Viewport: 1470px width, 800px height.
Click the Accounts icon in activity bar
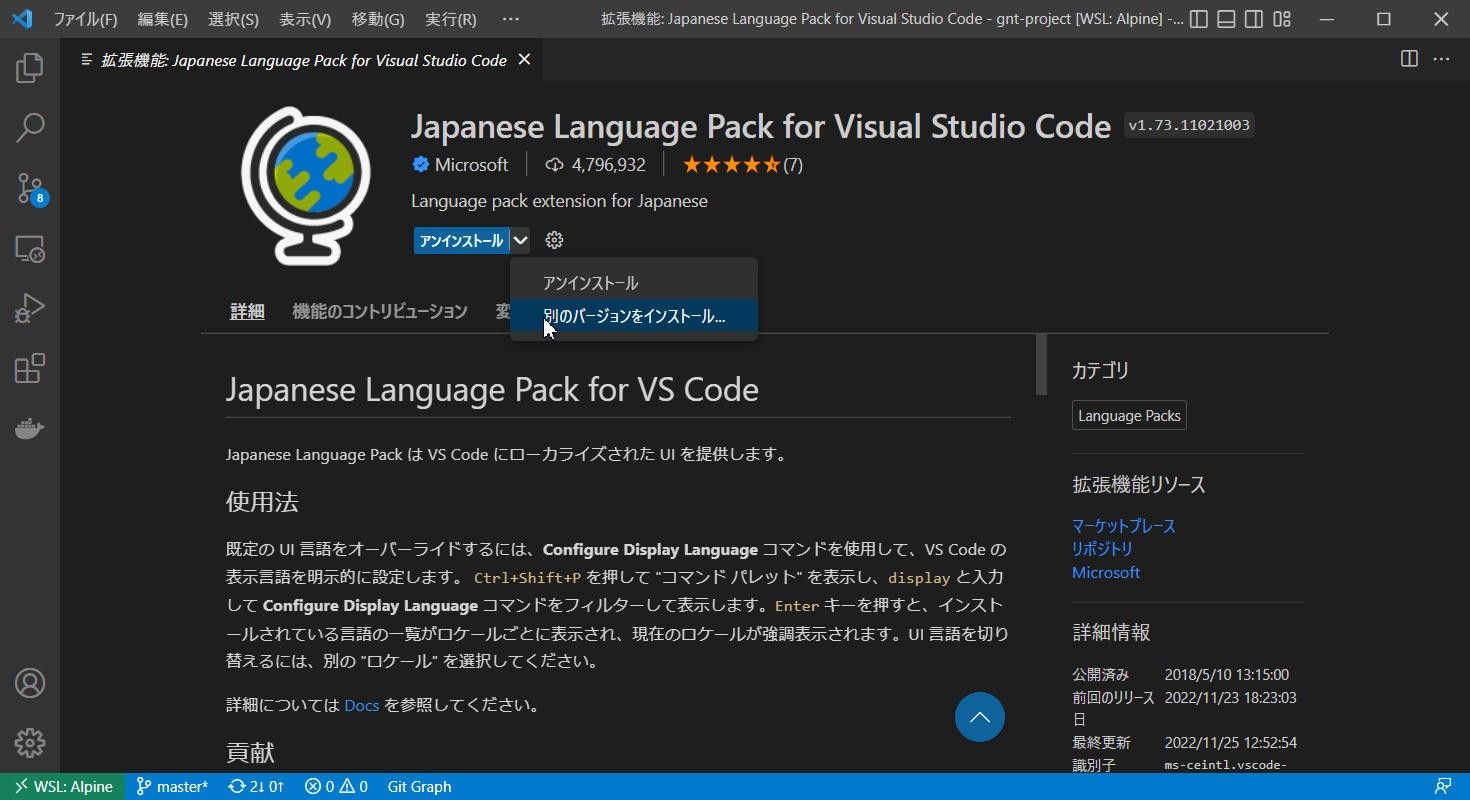29,684
